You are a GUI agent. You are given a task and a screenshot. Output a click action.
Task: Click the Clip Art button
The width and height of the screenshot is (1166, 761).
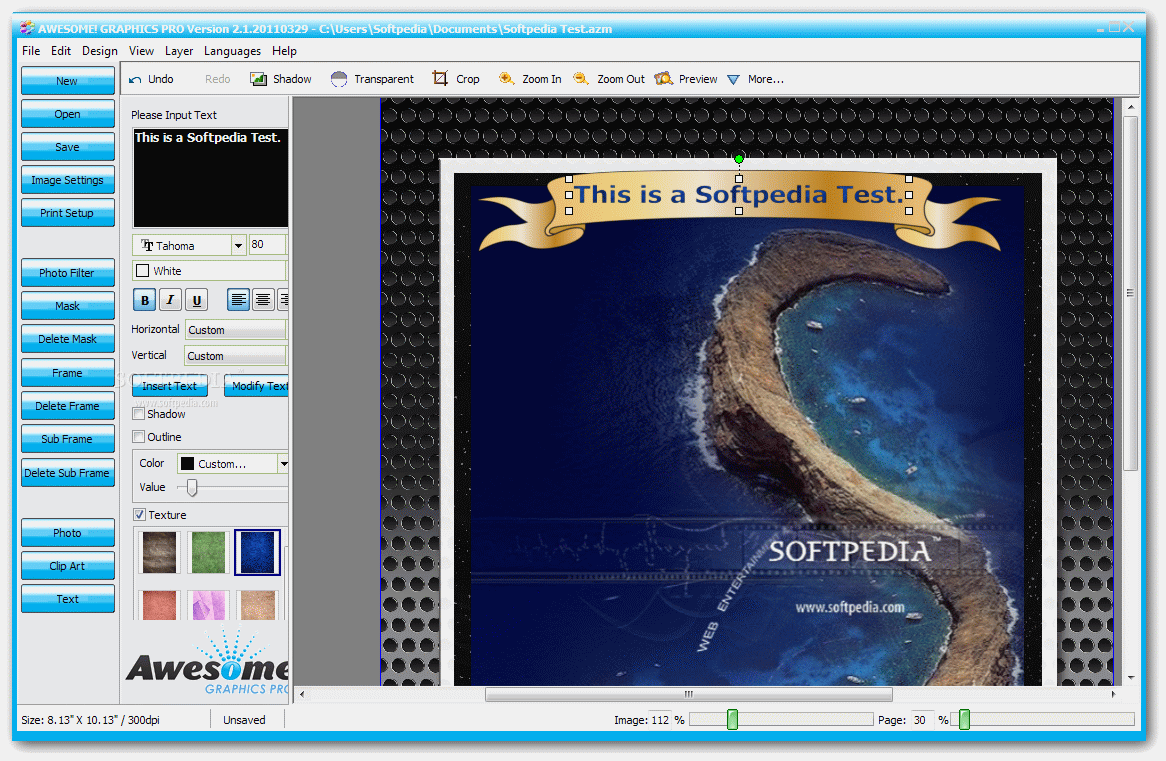click(x=68, y=565)
